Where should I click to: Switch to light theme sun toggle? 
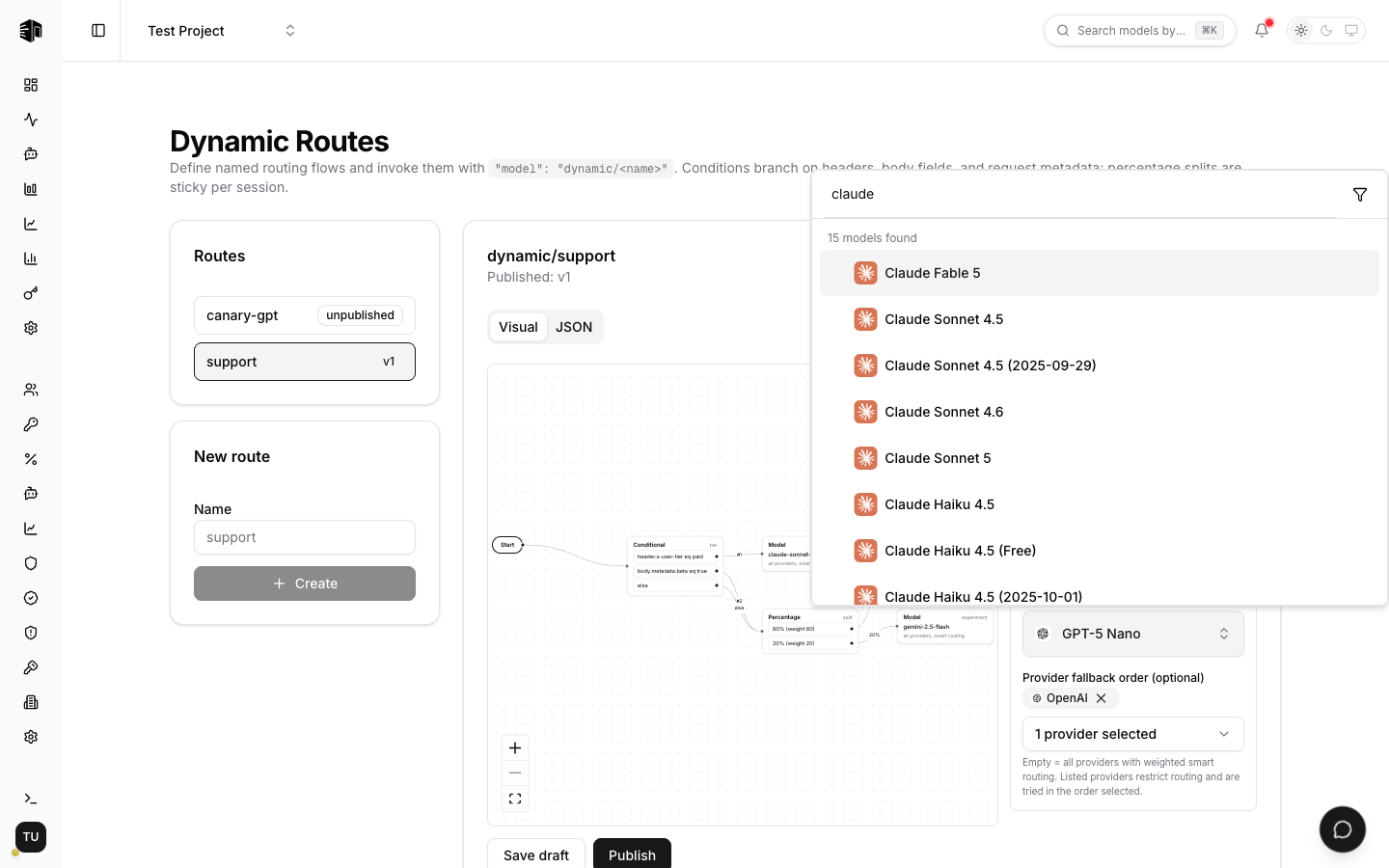point(1301,31)
